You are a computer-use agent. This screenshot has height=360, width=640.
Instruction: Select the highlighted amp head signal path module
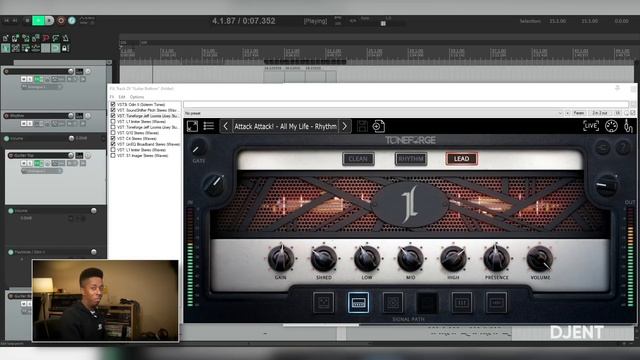(358, 302)
